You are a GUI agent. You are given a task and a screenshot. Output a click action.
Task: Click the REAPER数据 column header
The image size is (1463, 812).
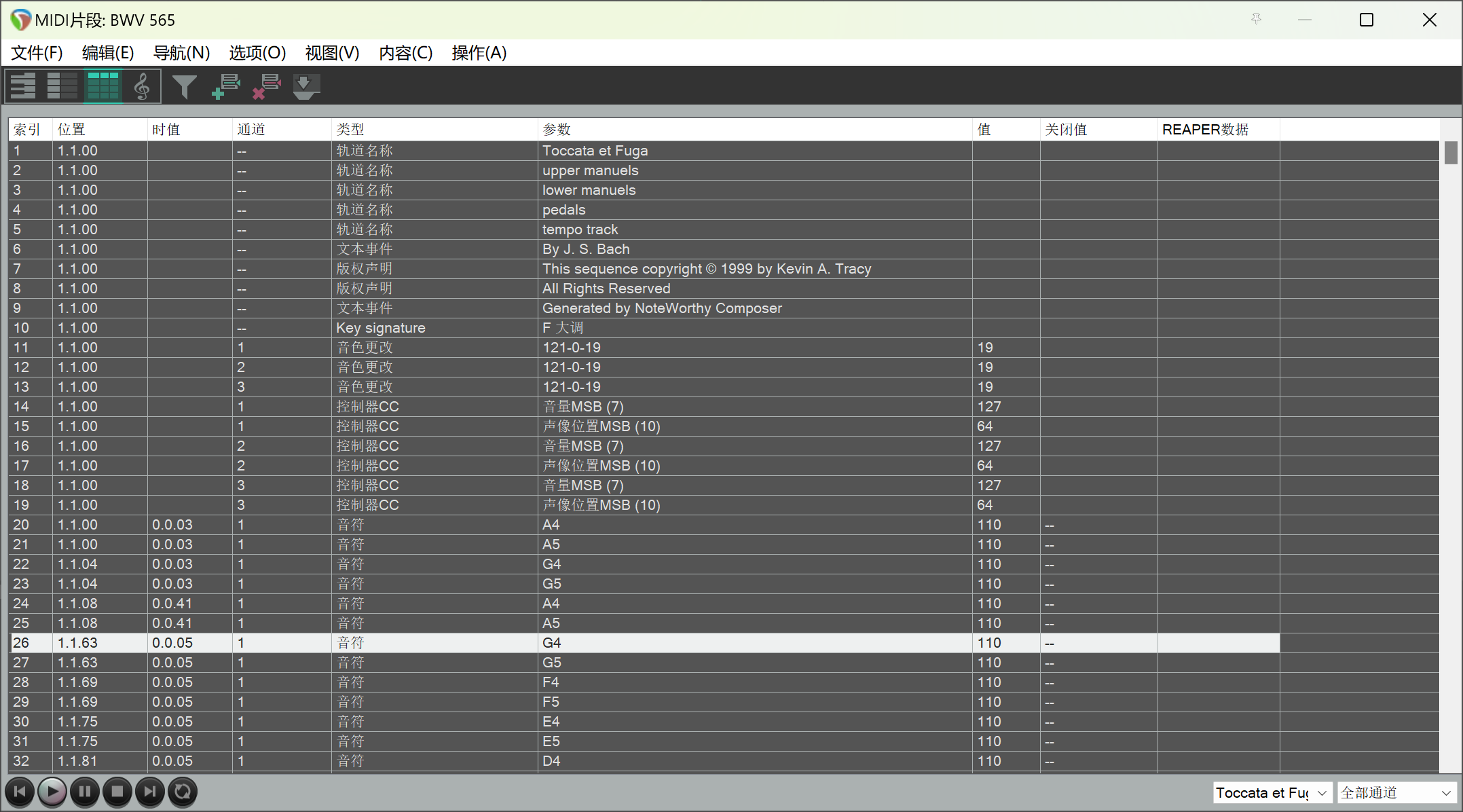[x=1219, y=130]
